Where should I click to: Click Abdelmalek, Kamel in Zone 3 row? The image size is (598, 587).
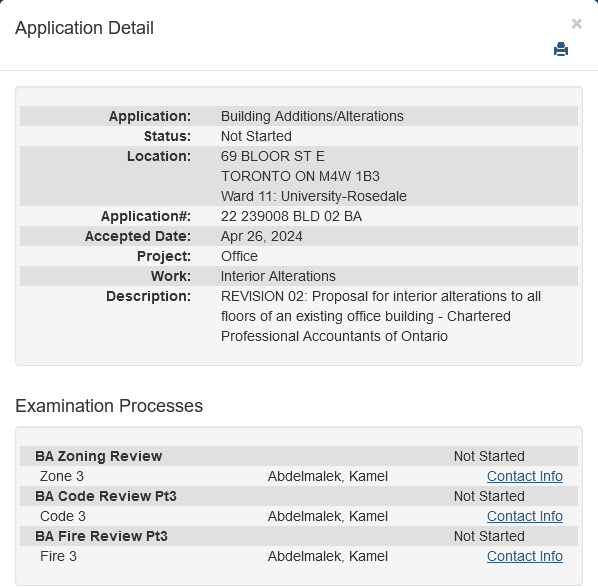(328, 476)
